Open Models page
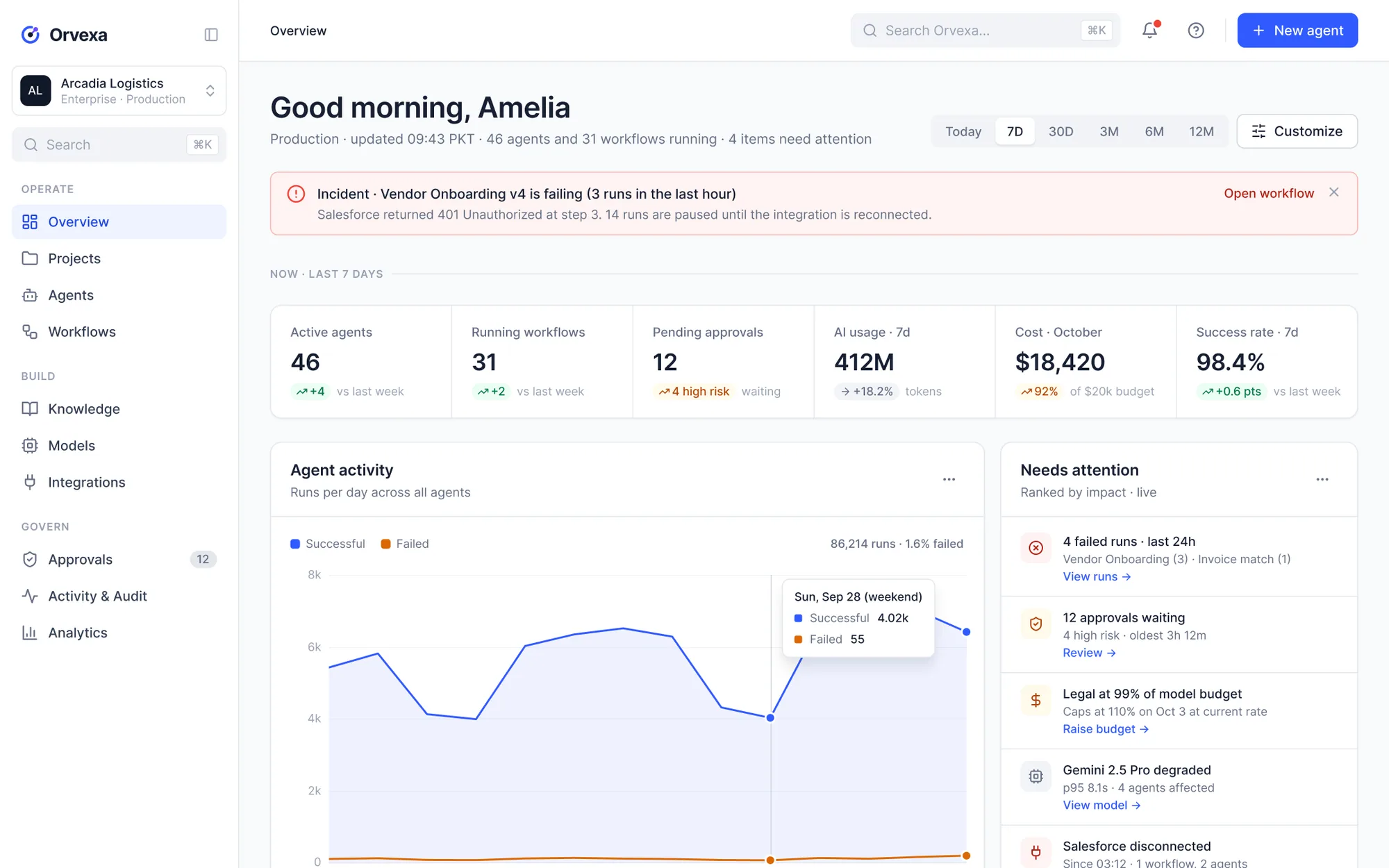1389x868 pixels. [119, 446]
